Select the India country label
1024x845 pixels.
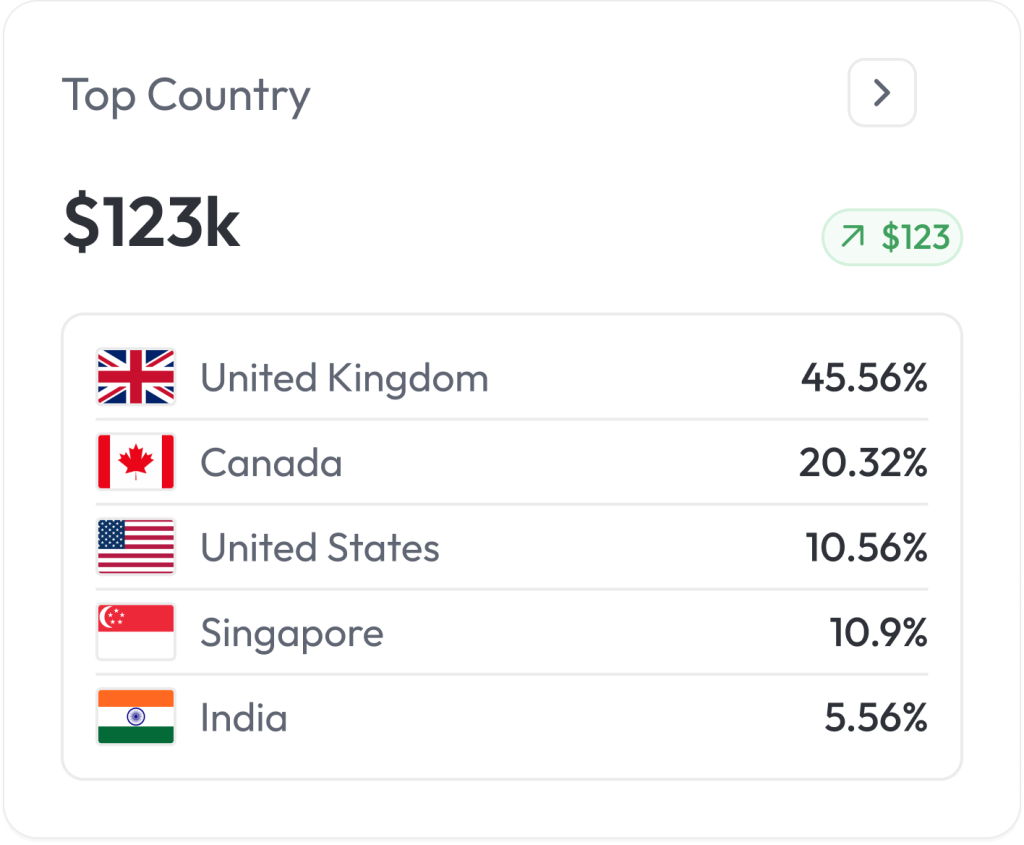point(244,718)
